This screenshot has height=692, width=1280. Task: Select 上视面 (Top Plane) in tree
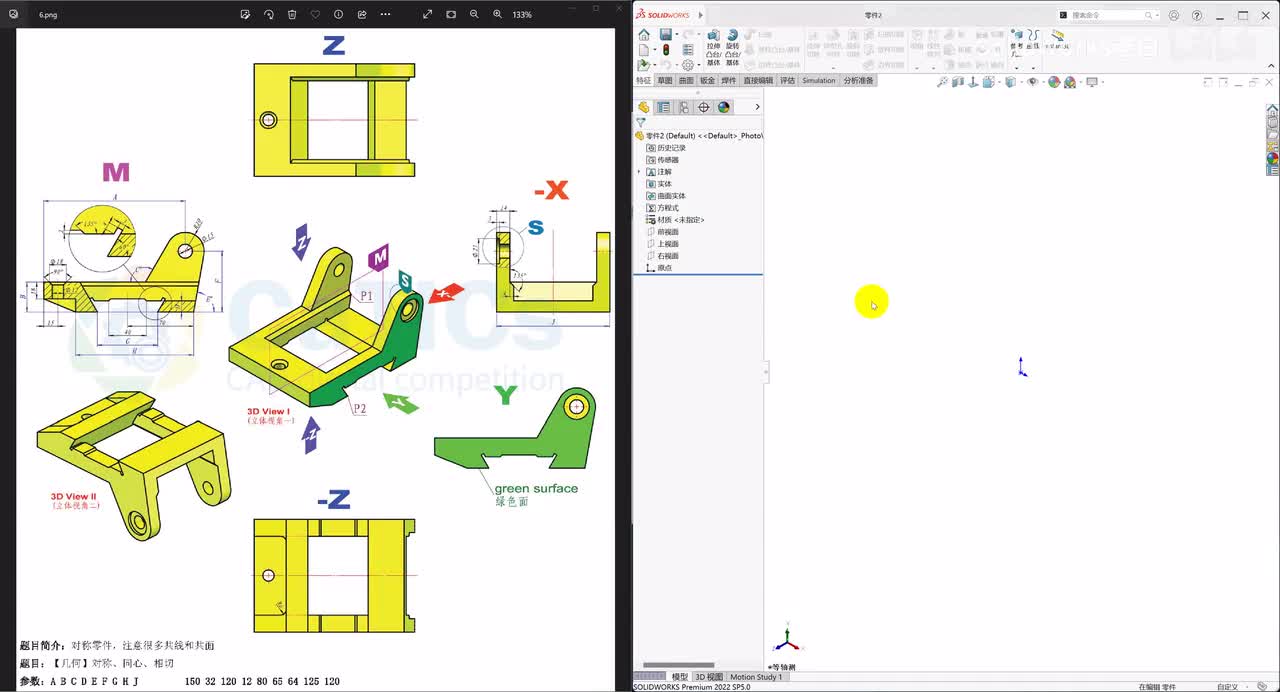tap(662, 244)
